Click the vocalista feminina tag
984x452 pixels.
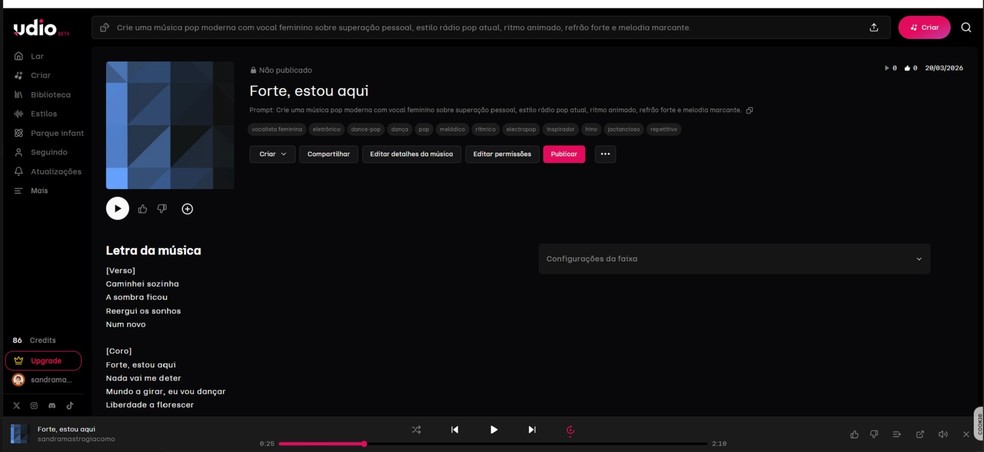[x=277, y=129]
